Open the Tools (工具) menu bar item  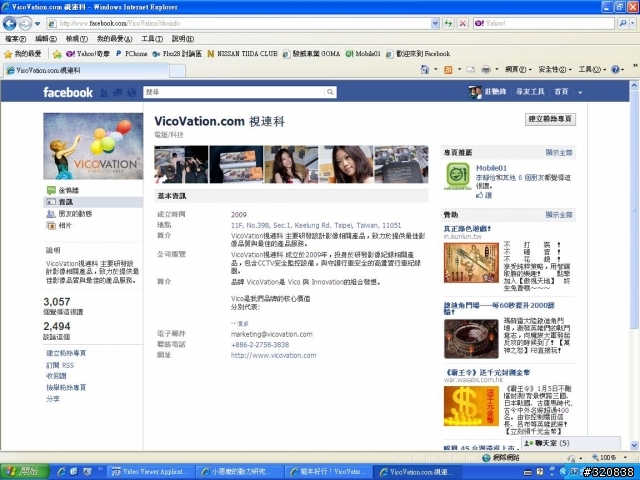(152, 39)
